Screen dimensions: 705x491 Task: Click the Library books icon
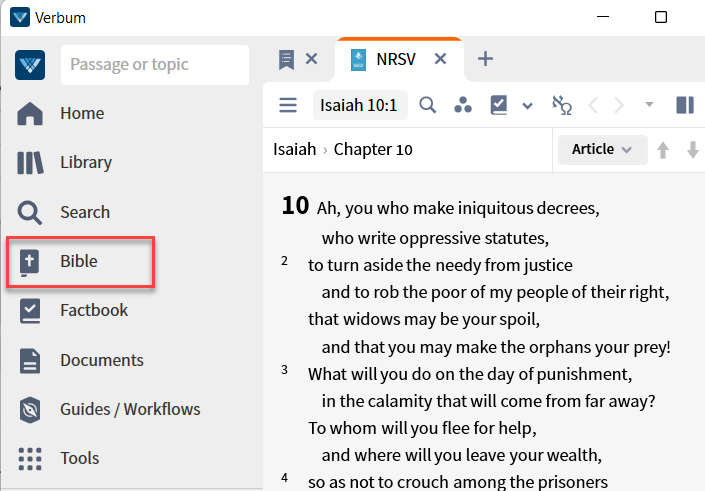[x=30, y=162]
